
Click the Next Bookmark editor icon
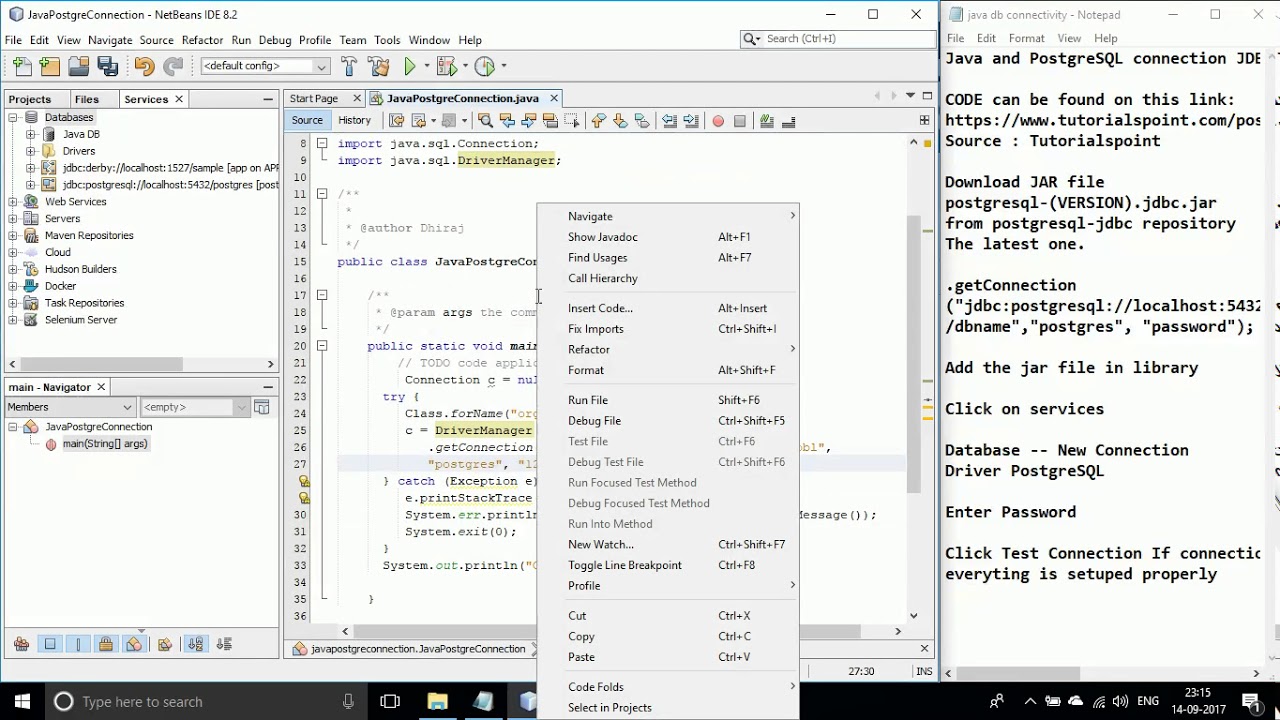pyautogui.click(x=620, y=121)
